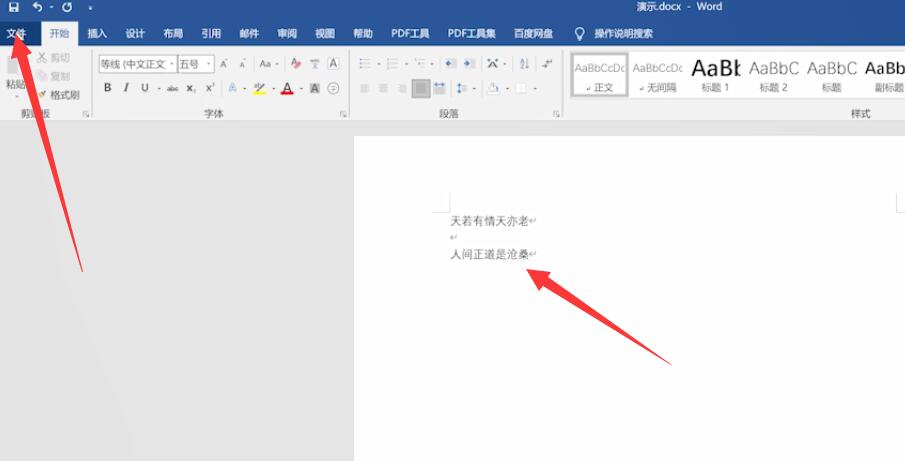Open the 文件 (File) tab

17,33
